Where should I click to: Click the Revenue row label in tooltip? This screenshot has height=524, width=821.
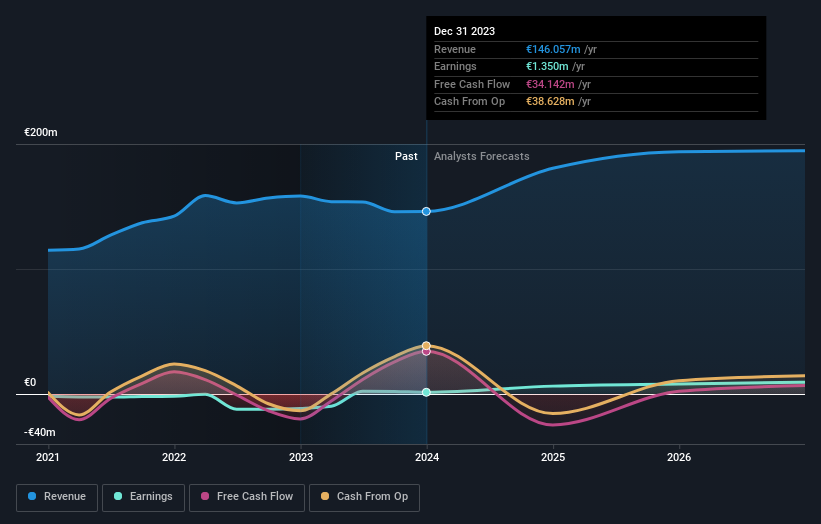(x=455, y=49)
